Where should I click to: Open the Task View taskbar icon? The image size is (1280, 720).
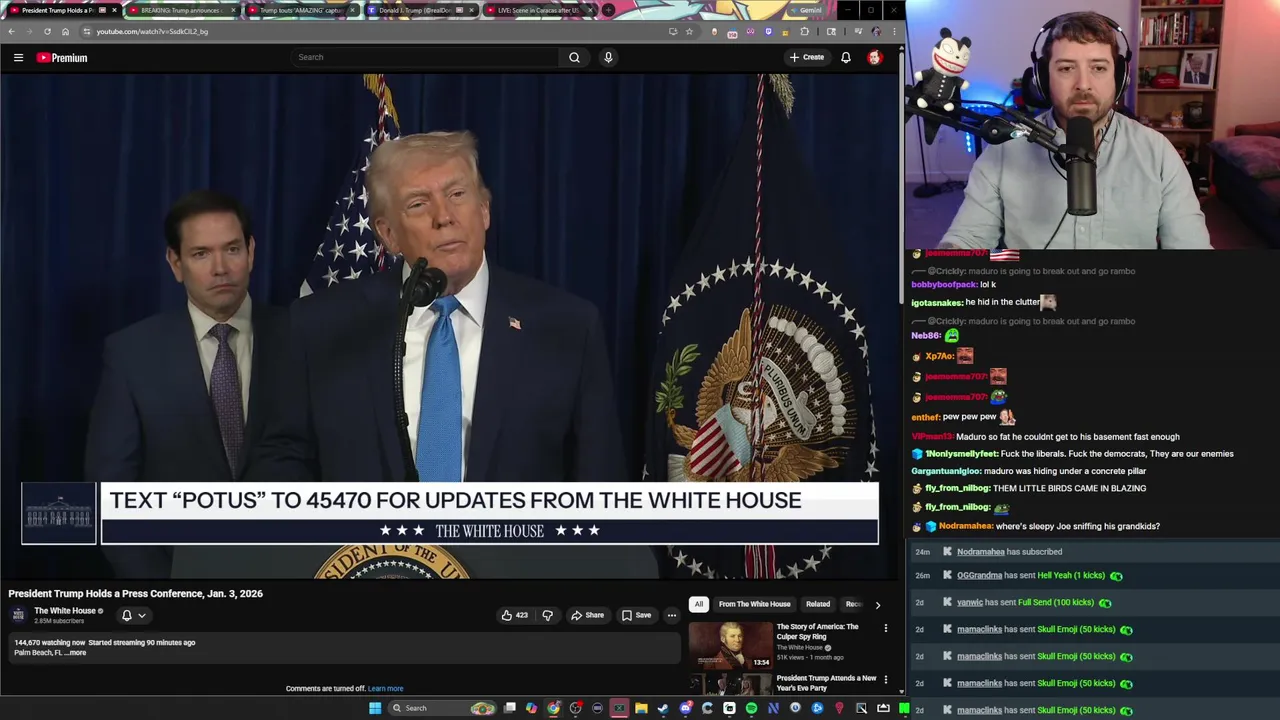(x=509, y=708)
